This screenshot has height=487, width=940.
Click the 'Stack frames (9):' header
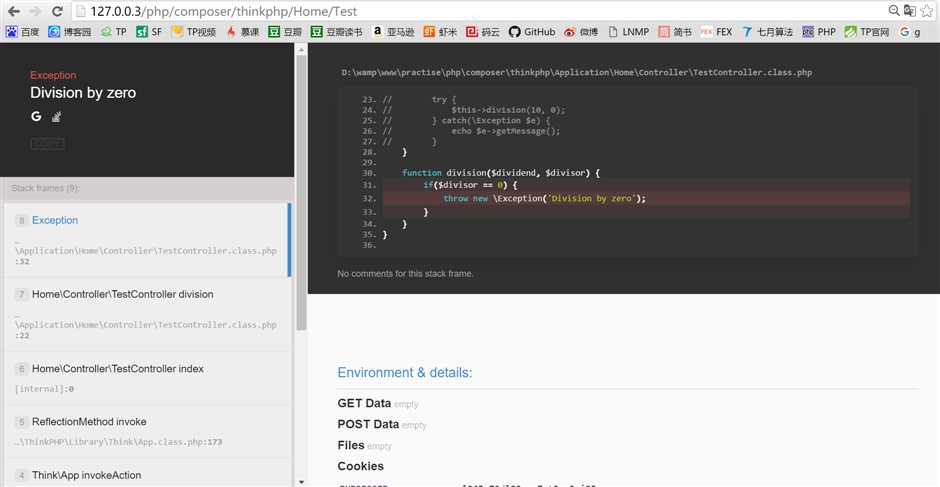coord(46,188)
